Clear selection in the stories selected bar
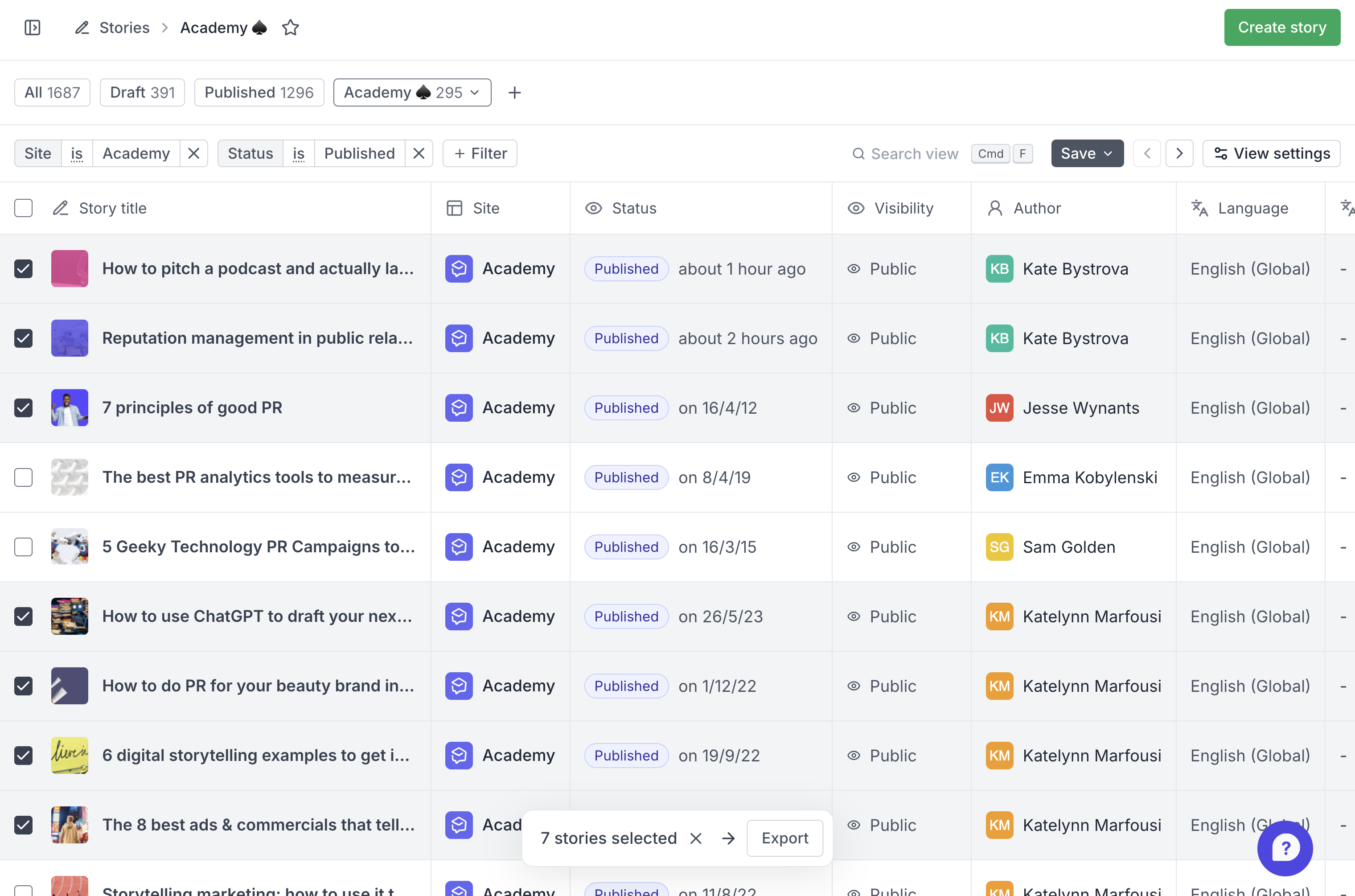The width and height of the screenshot is (1355, 896). (x=696, y=838)
